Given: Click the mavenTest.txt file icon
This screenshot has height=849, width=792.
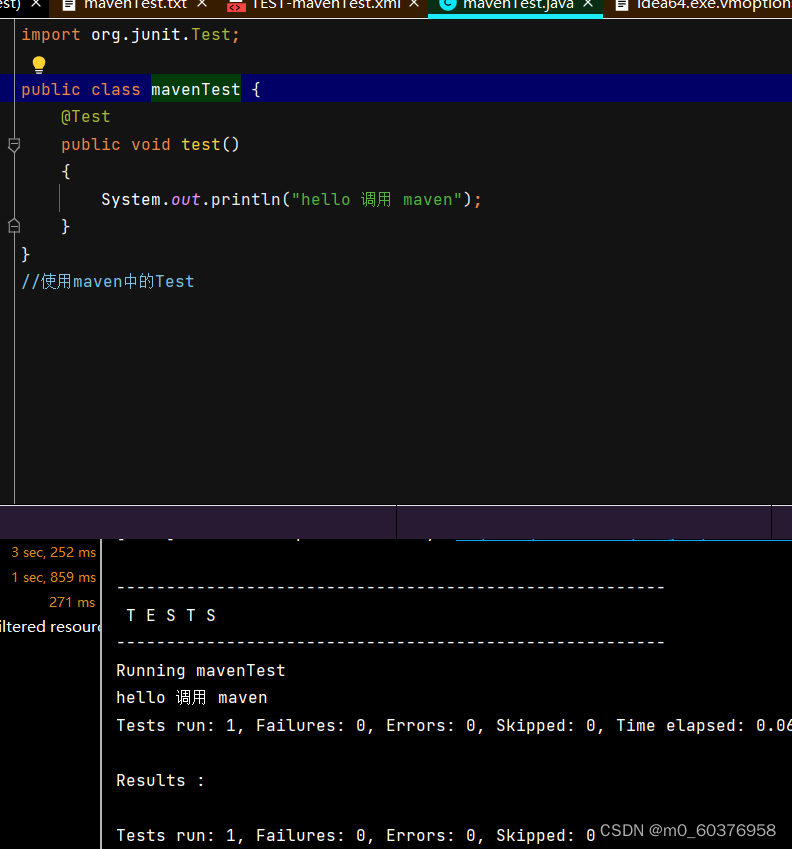Looking at the screenshot, I should pyautogui.click(x=69, y=5).
